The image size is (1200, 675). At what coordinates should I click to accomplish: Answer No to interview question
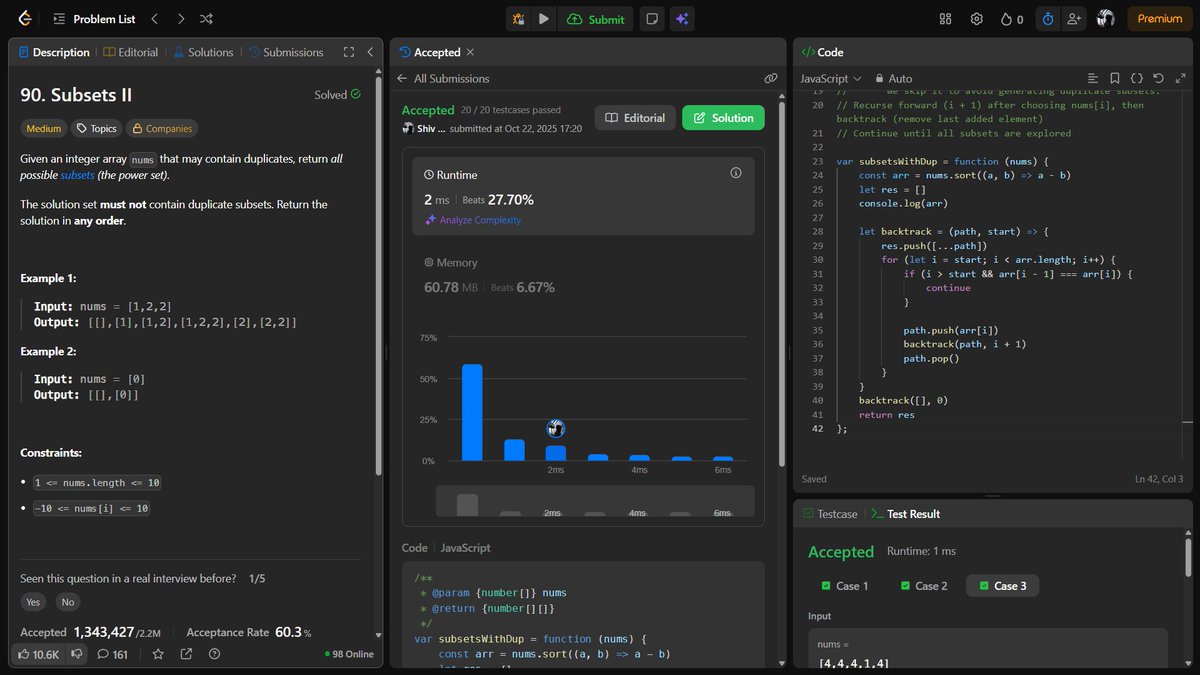coord(67,602)
